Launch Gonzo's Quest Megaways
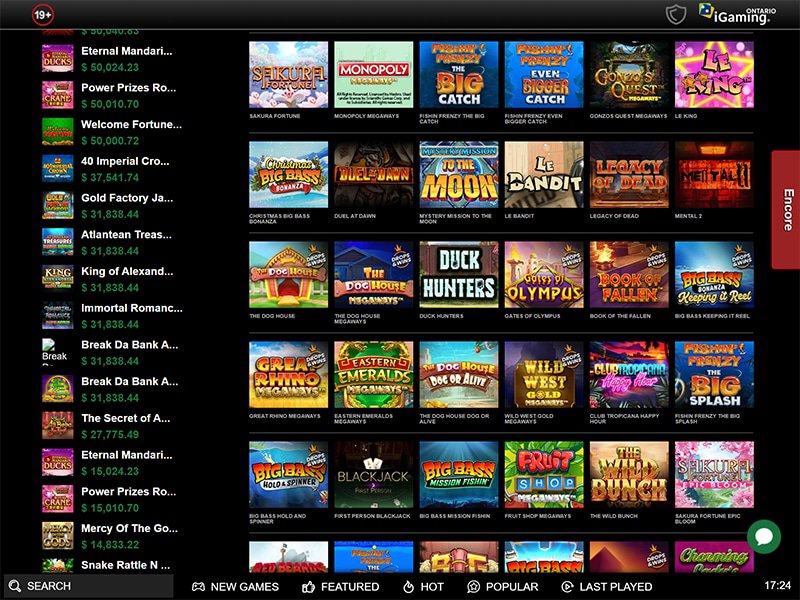Viewport: 800px width, 600px height. (x=629, y=74)
